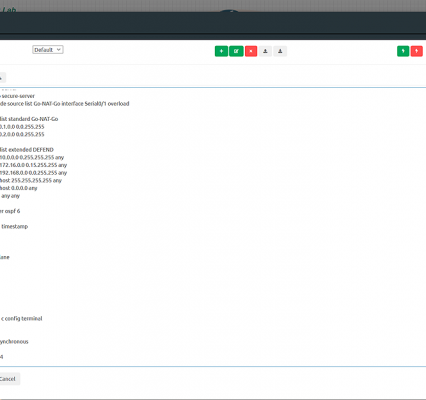Click the line containing 'Serial0/1 overload'
Screen dimensions: 426x400
65,104
